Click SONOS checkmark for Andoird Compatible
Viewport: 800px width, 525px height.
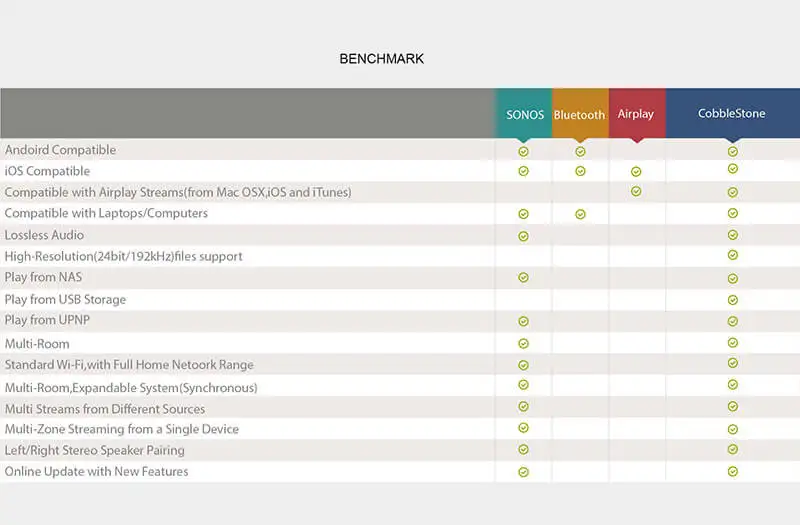click(523, 152)
